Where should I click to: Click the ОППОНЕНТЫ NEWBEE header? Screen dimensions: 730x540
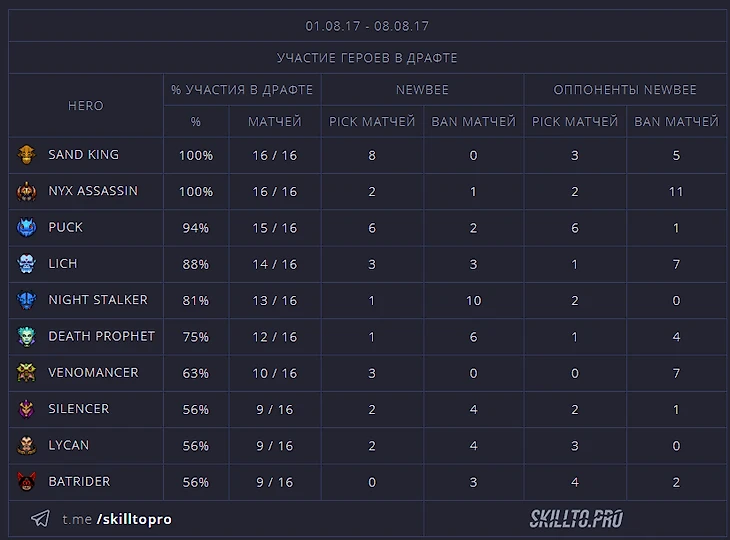[625, 90]
